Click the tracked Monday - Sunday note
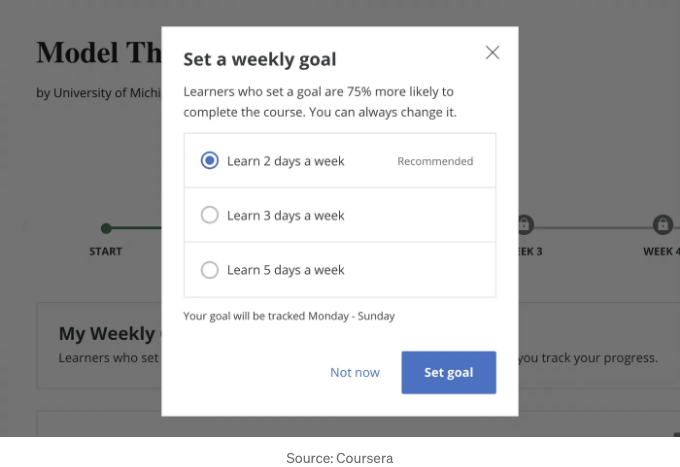Screen dimensions: 680x467 (289, 316)
